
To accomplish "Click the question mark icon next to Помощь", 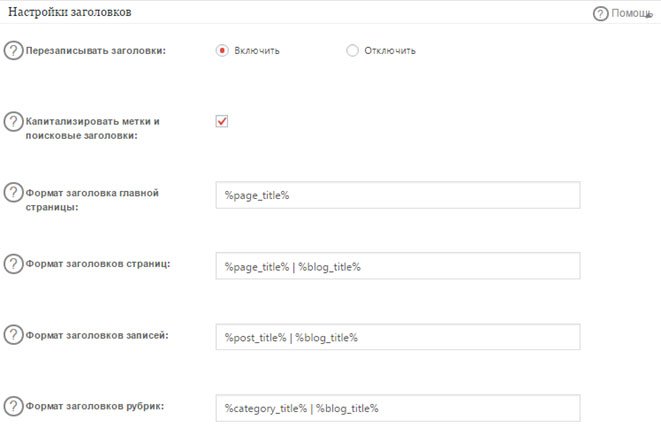I will click(x=600, y=14).
